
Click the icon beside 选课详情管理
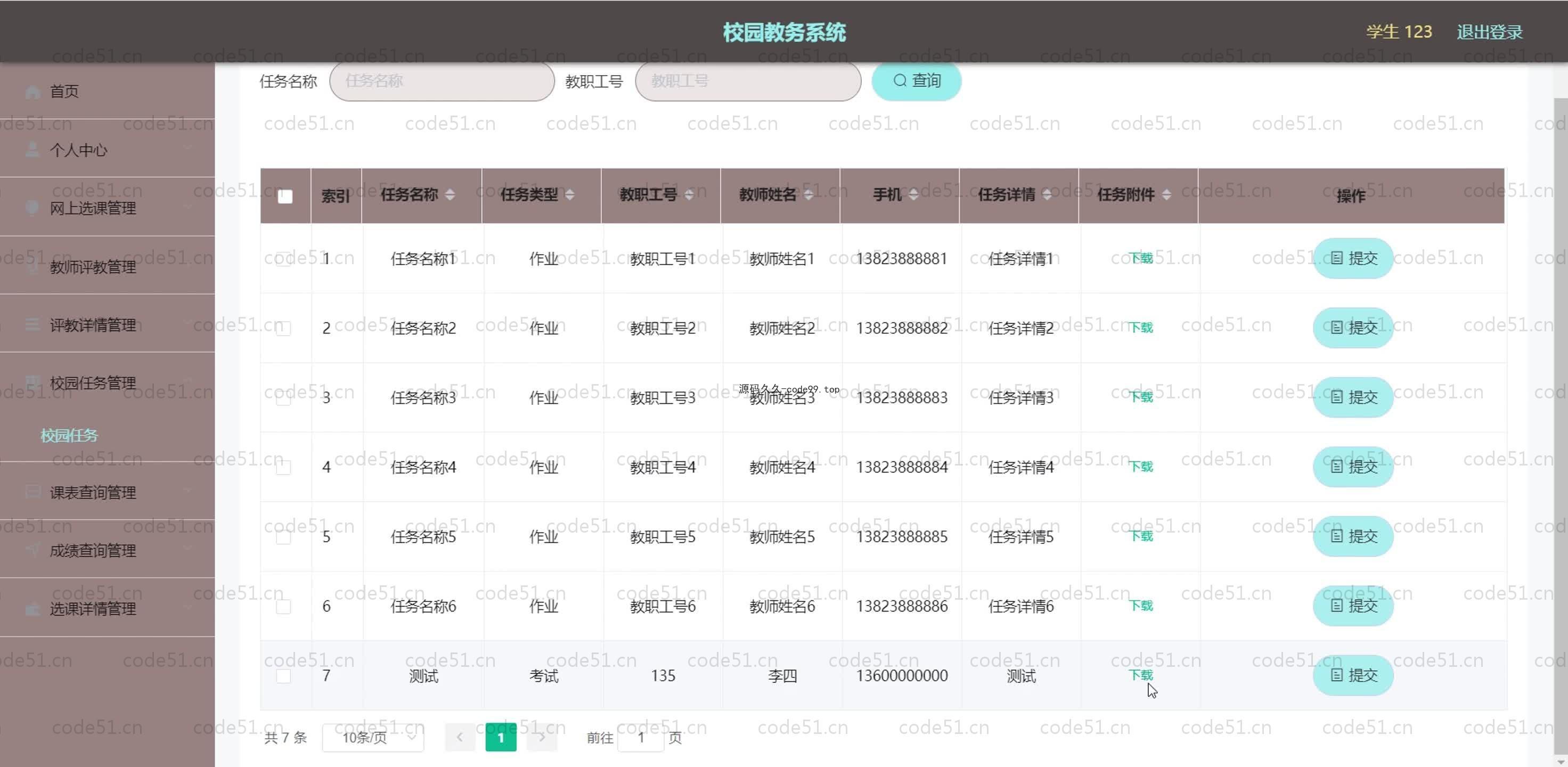click(33, 609)
